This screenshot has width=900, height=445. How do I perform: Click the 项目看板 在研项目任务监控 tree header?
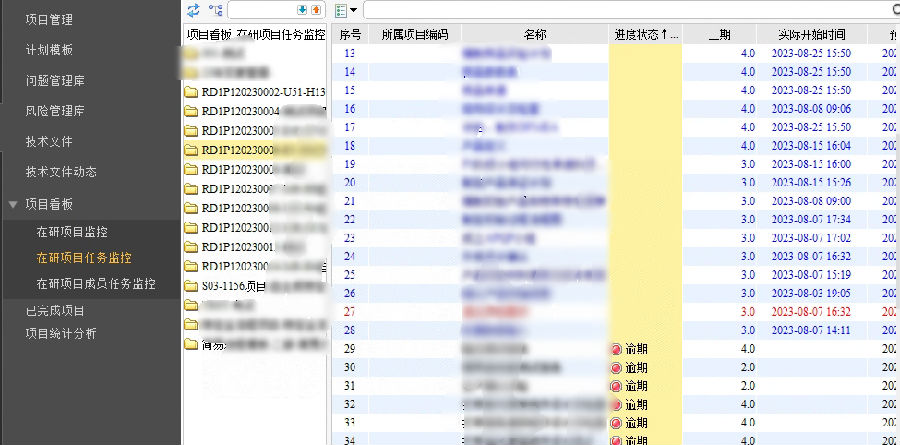tap(256, 35)
